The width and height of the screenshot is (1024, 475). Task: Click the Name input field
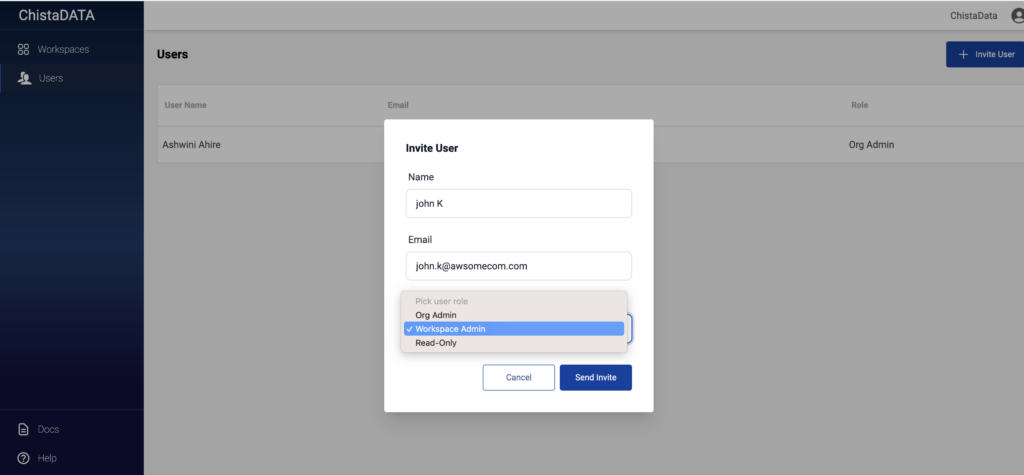(x=519, y=204)
